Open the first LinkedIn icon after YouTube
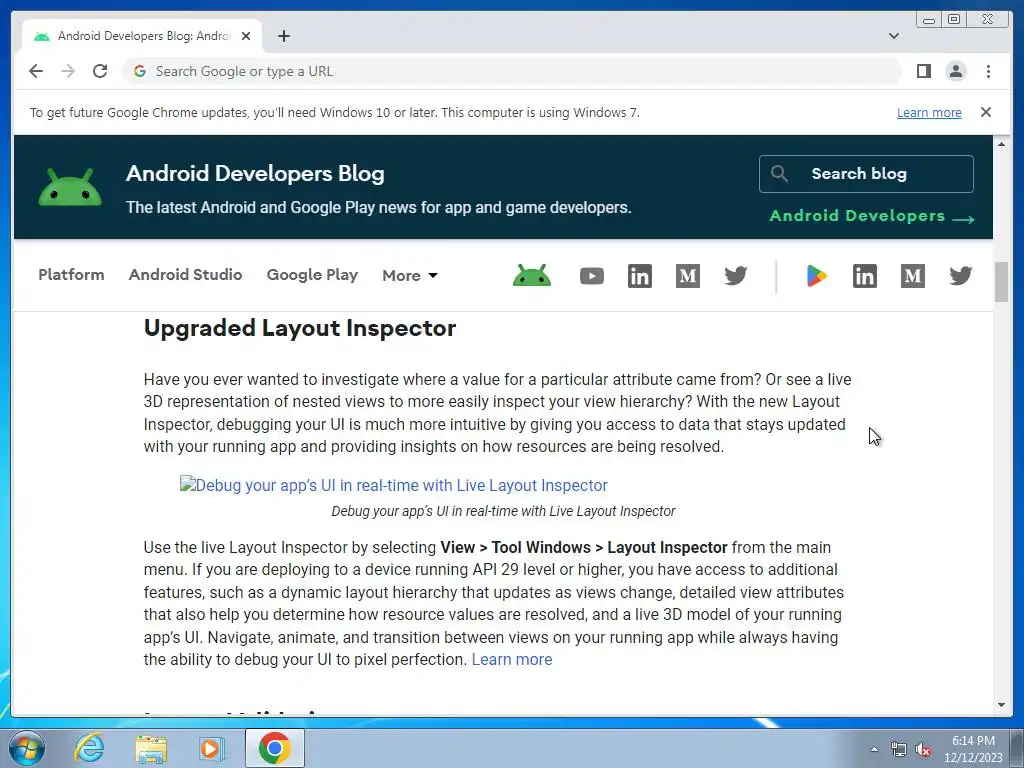 coord(639,276)
